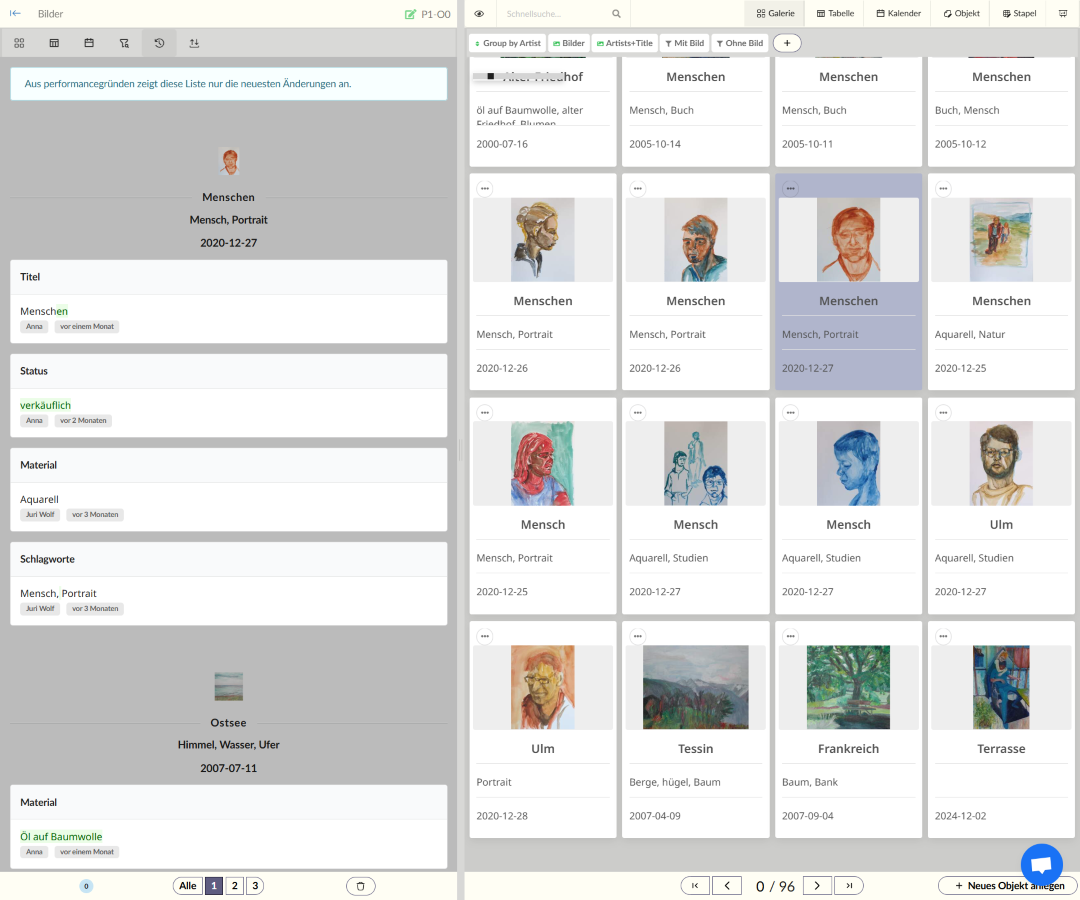
Task: Click the sort/export arrows icon in left toolbar
Action: [194, 43]
